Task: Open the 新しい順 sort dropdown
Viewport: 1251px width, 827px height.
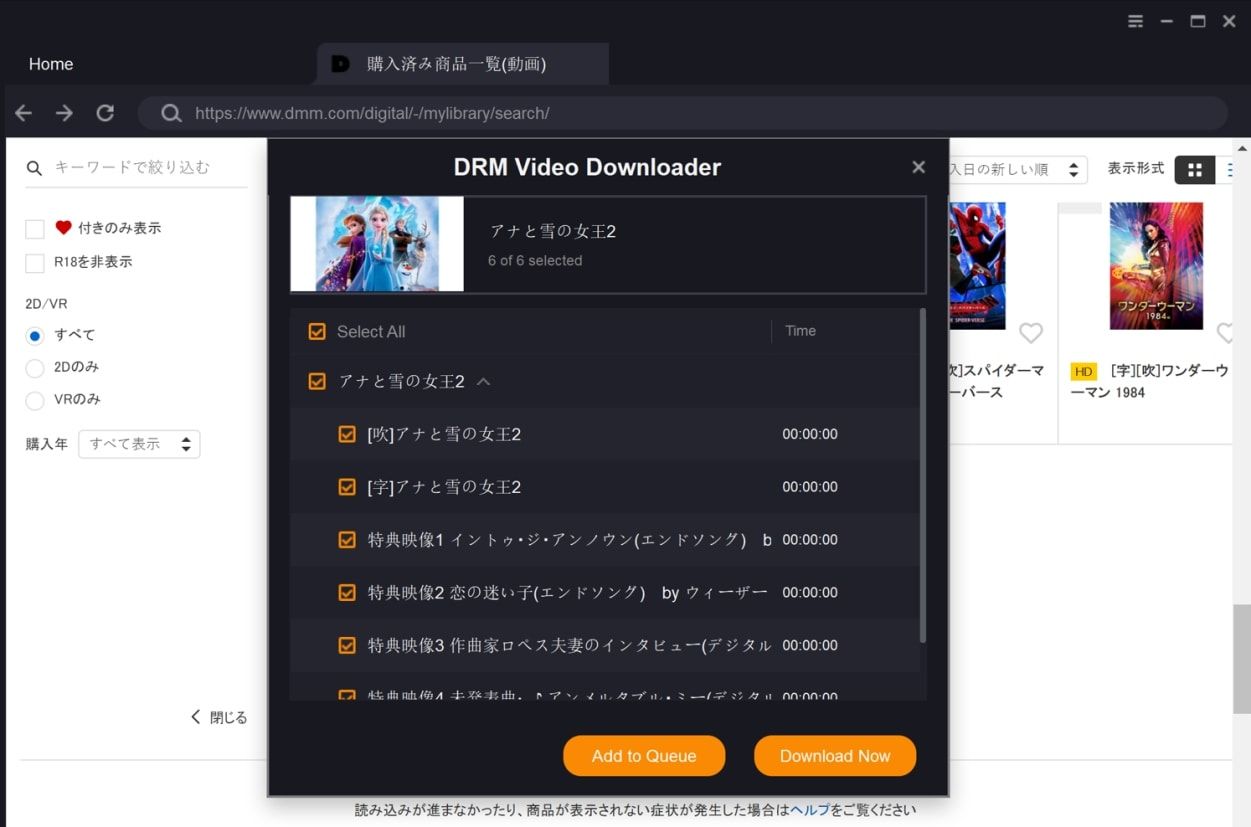Action: [x=1016, y=170]
